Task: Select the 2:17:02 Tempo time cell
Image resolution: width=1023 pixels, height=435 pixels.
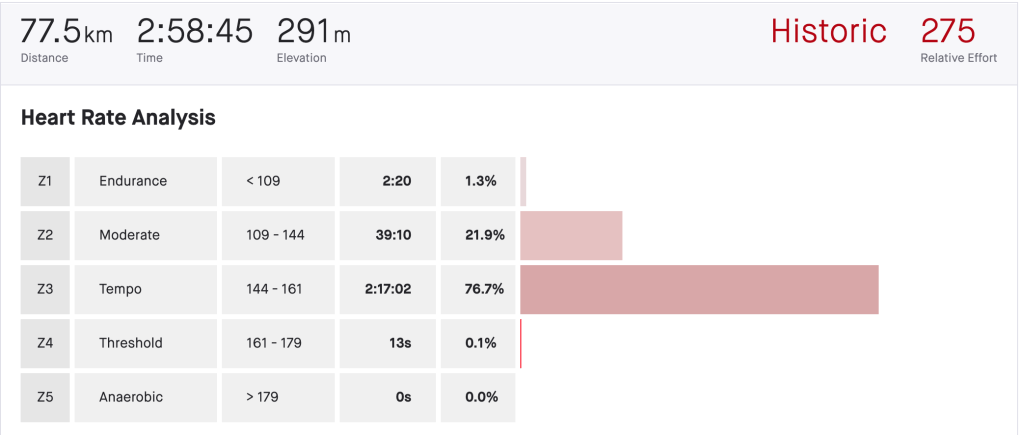Action: click(388, 289)
